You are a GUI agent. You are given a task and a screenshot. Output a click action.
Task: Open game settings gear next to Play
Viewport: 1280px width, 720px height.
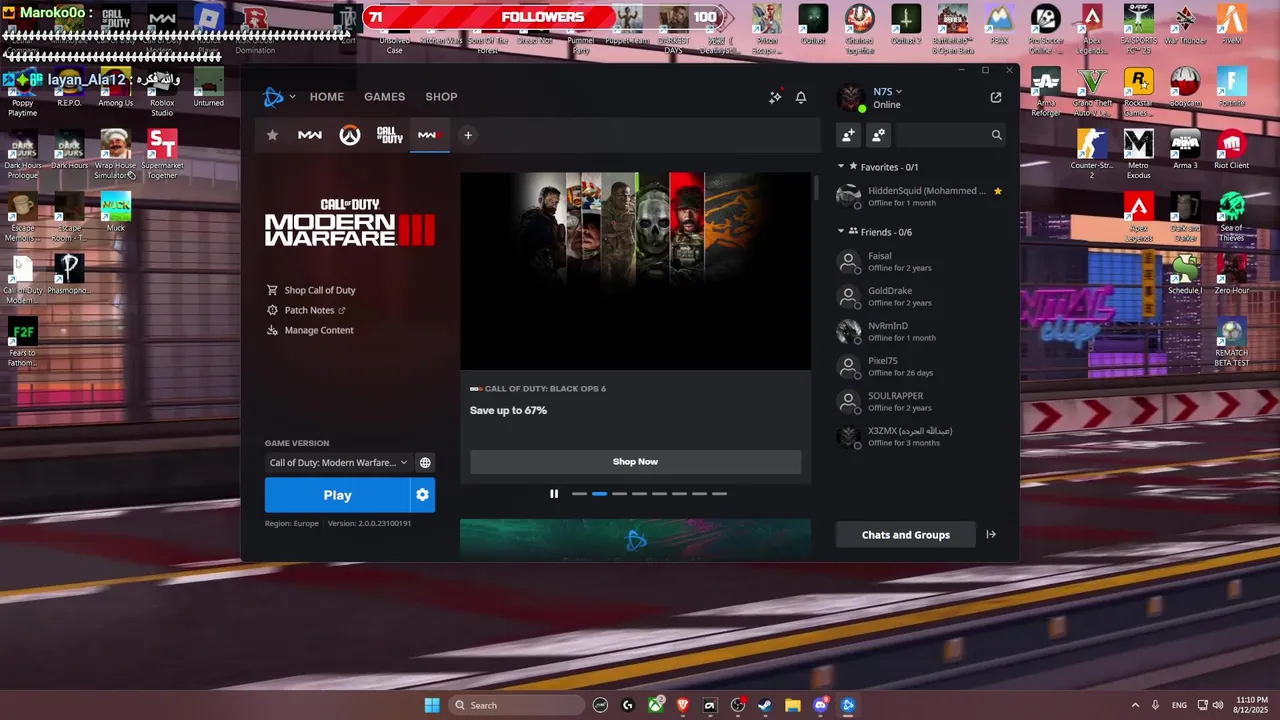422,495
